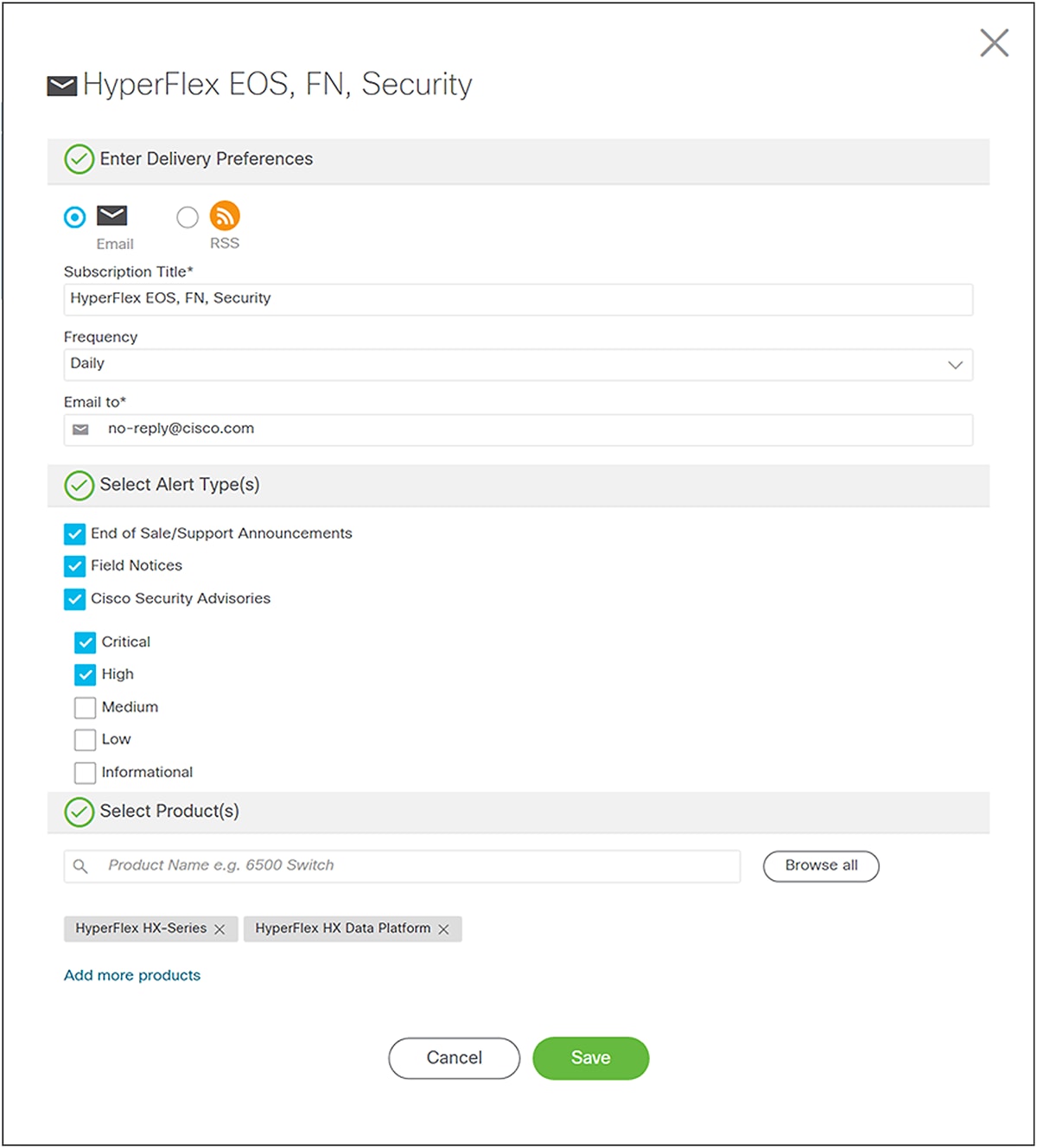Click into the Subscription Title field
This screenshot has width=1037, height=1148.
tap(518, 299)
